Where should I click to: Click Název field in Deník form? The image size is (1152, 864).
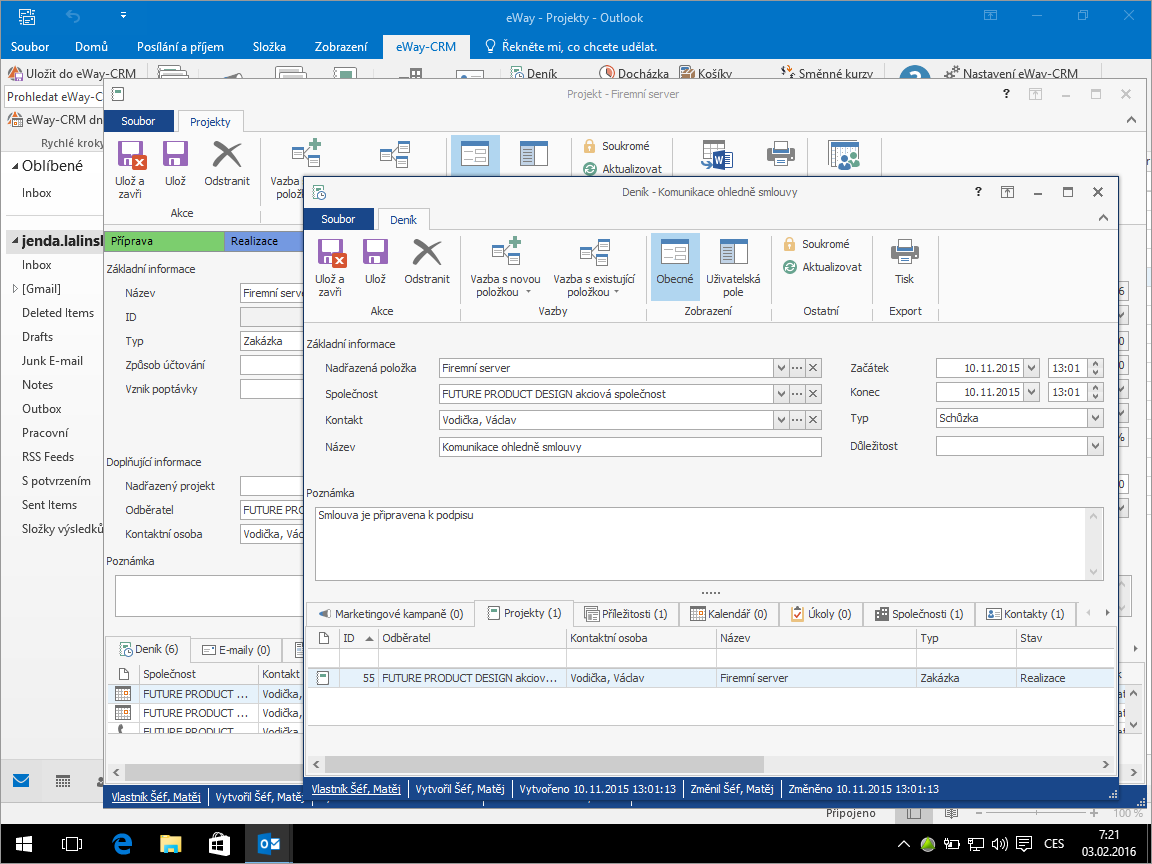coord(630,447)
